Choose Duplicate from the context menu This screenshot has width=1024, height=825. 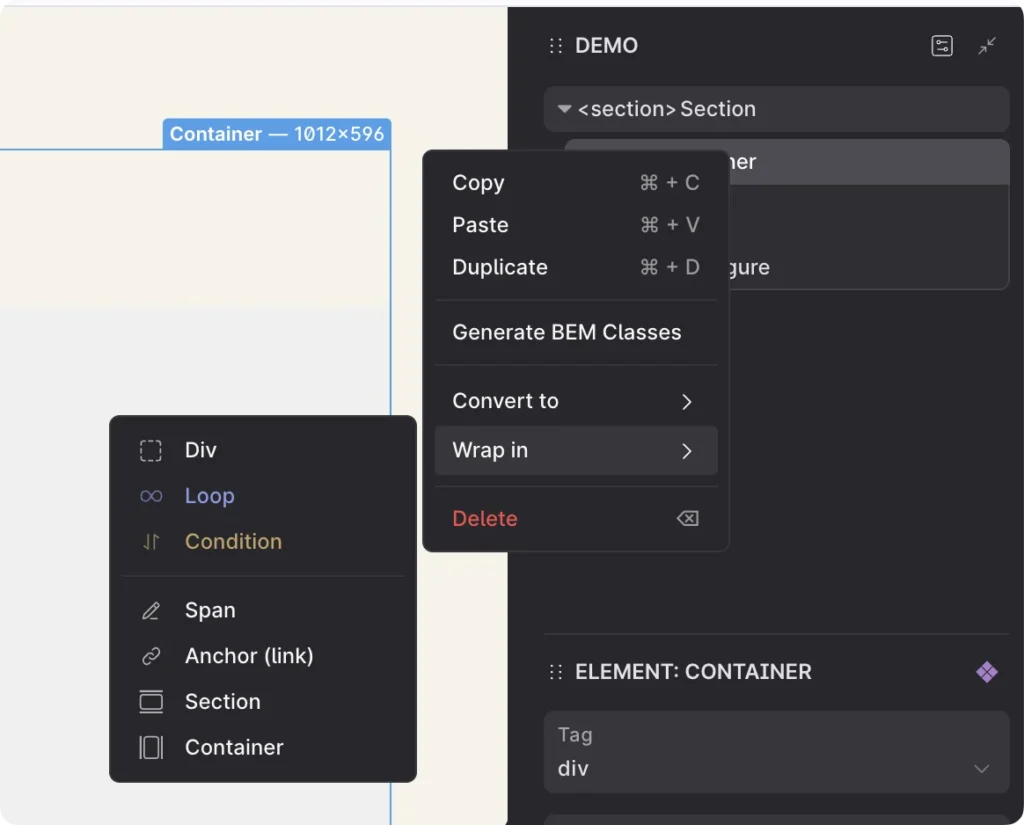tap(576, 267)
